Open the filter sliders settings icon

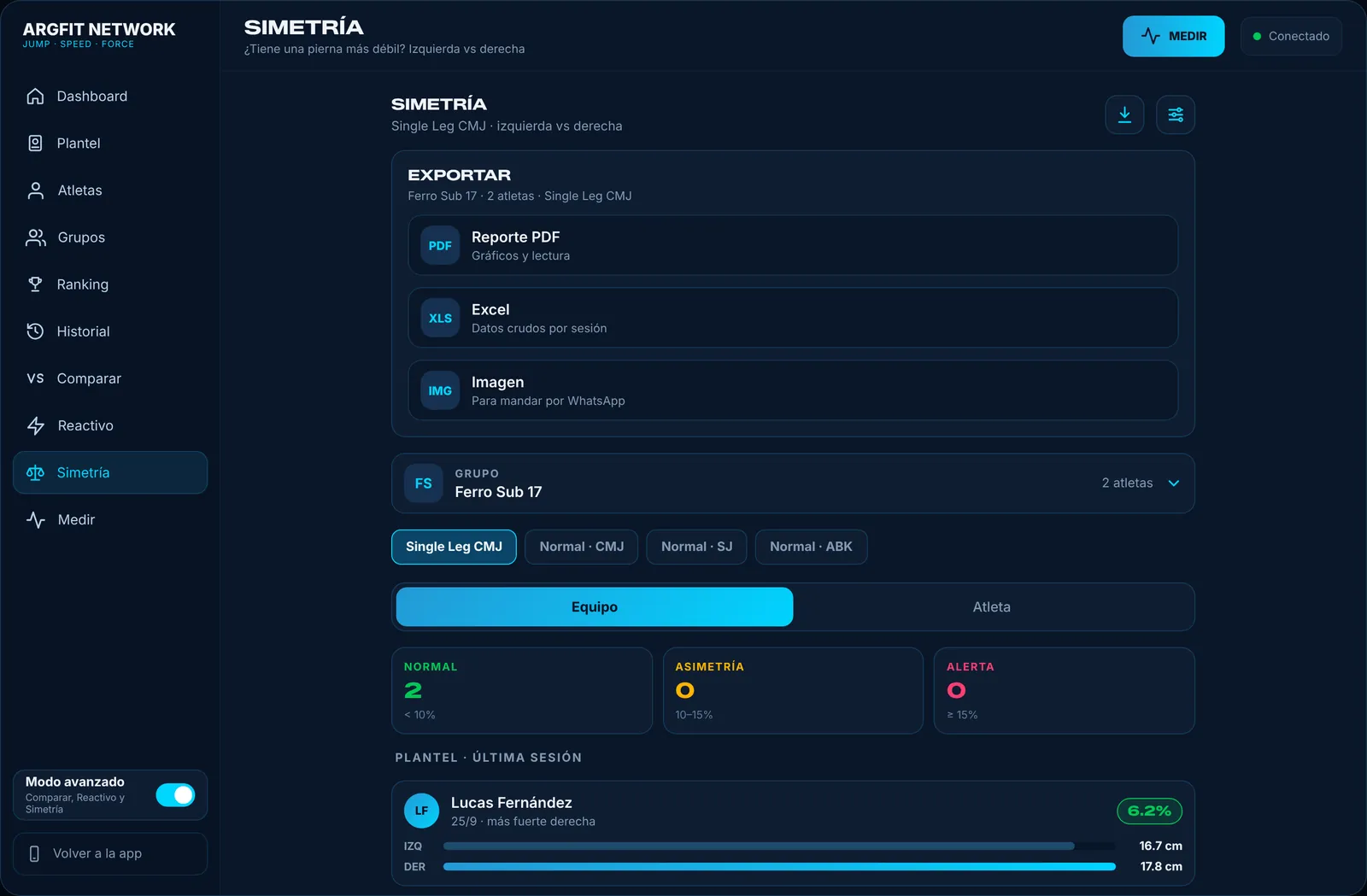(x=1176, y=114)
